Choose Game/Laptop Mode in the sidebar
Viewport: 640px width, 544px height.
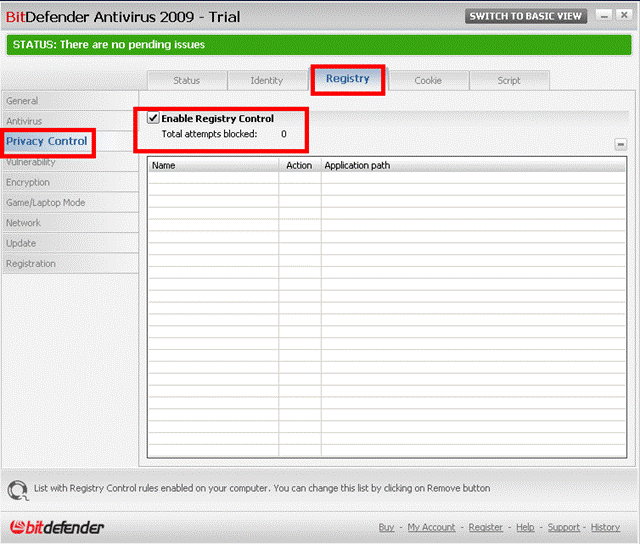[46, 203]
